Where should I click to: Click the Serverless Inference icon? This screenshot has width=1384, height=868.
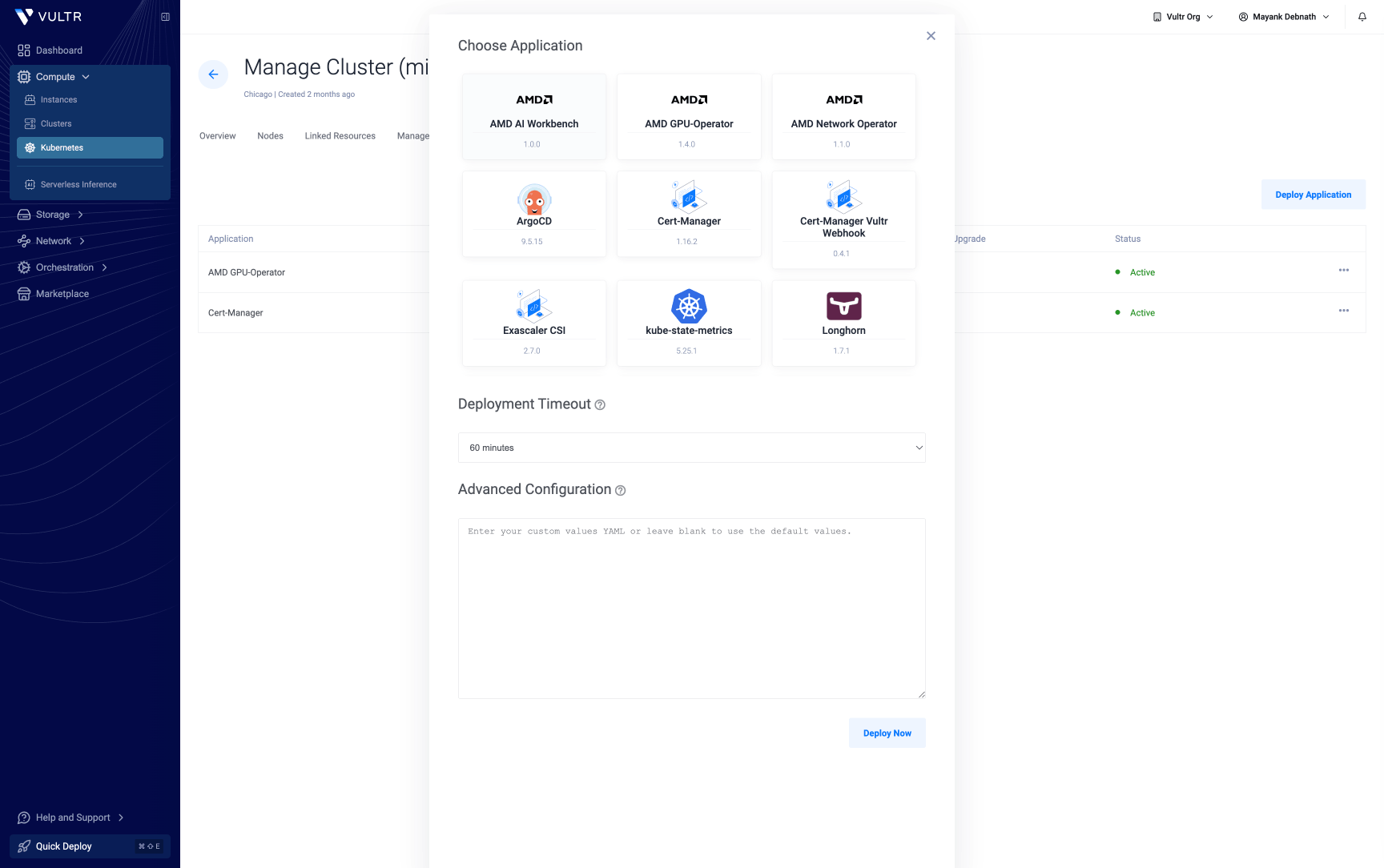click(x=30, y=185)
